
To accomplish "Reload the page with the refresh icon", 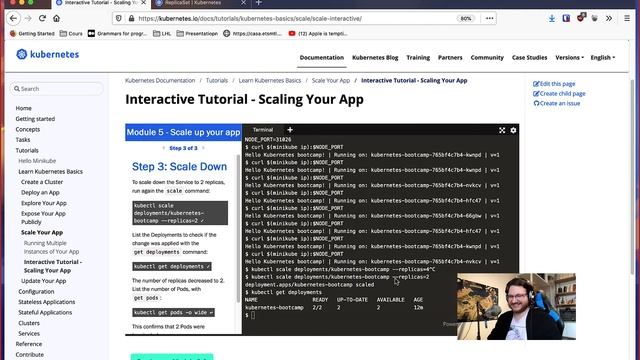I will click(x=42, y=18).
